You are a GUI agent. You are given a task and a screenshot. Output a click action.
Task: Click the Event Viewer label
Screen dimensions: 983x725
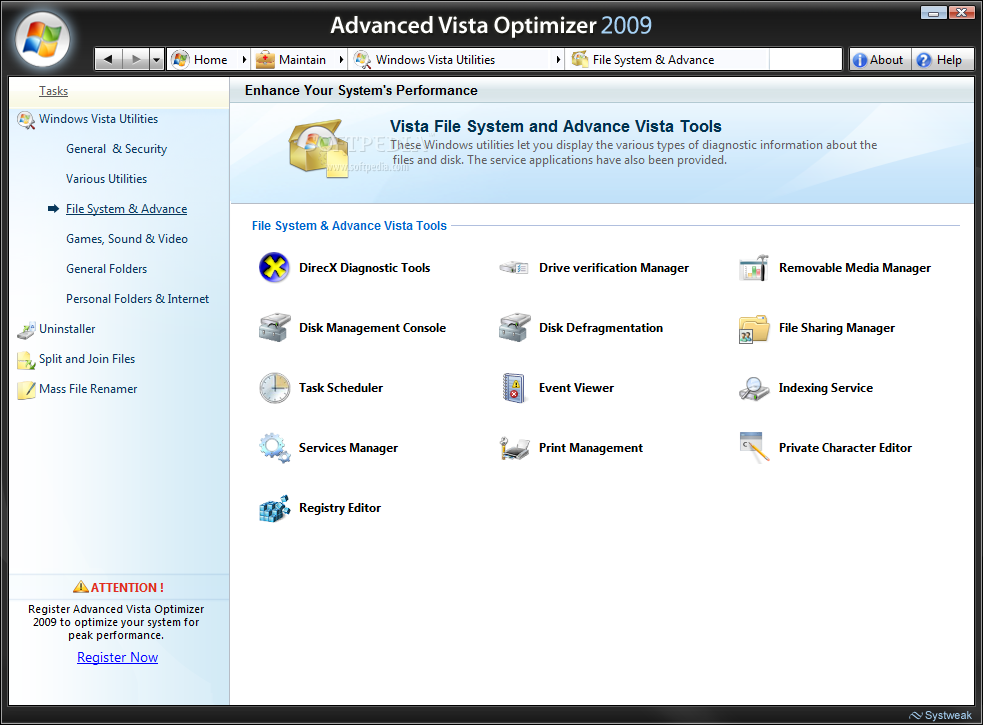576,388
